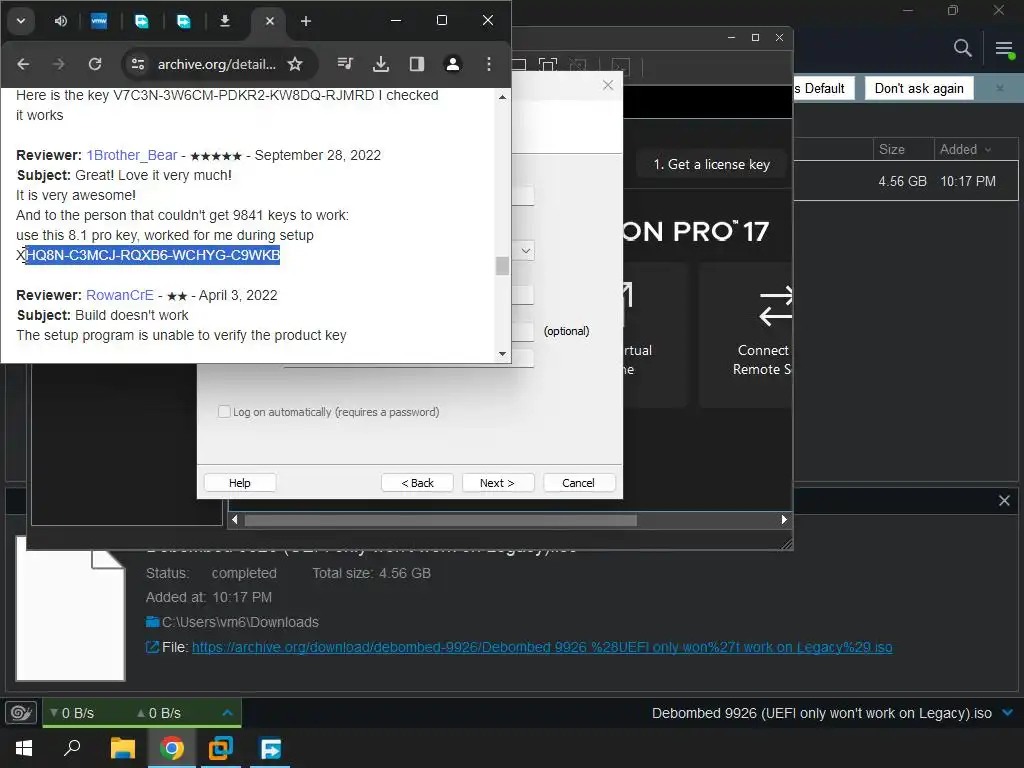Screen dimensions: 1024x768
Task: Open a new Chrome tab
Action: 306,21
